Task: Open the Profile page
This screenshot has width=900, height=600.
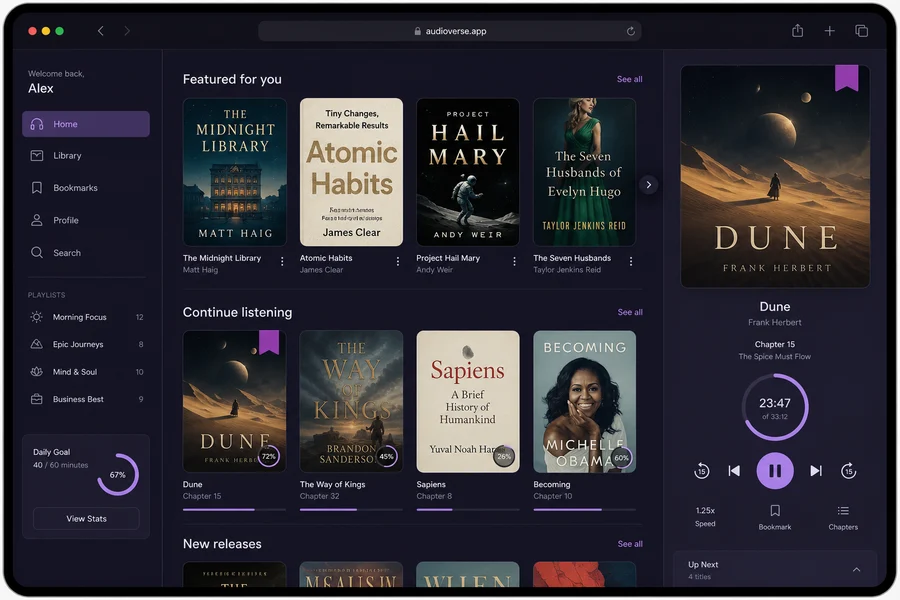Action: pos(86,220)
